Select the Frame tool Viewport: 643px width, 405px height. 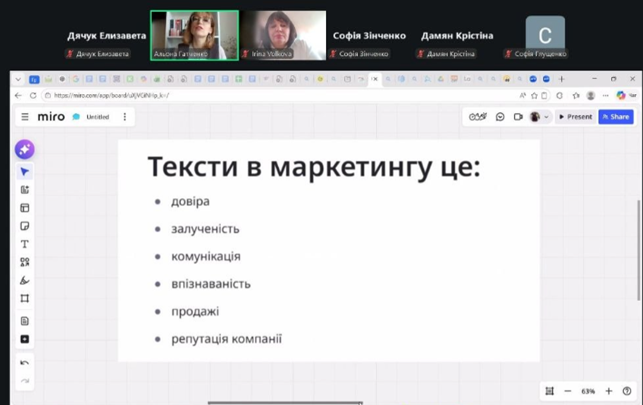(25, 298)
